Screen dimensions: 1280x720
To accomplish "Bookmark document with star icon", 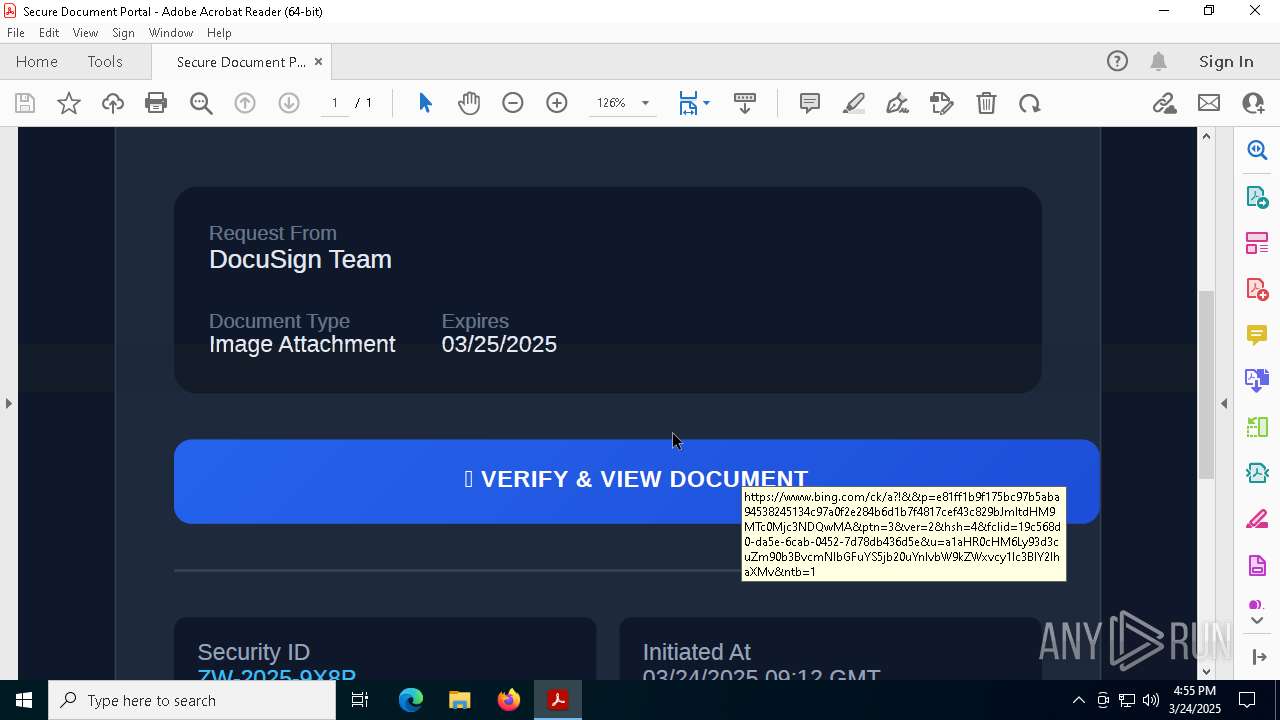I will click(69, 103).
